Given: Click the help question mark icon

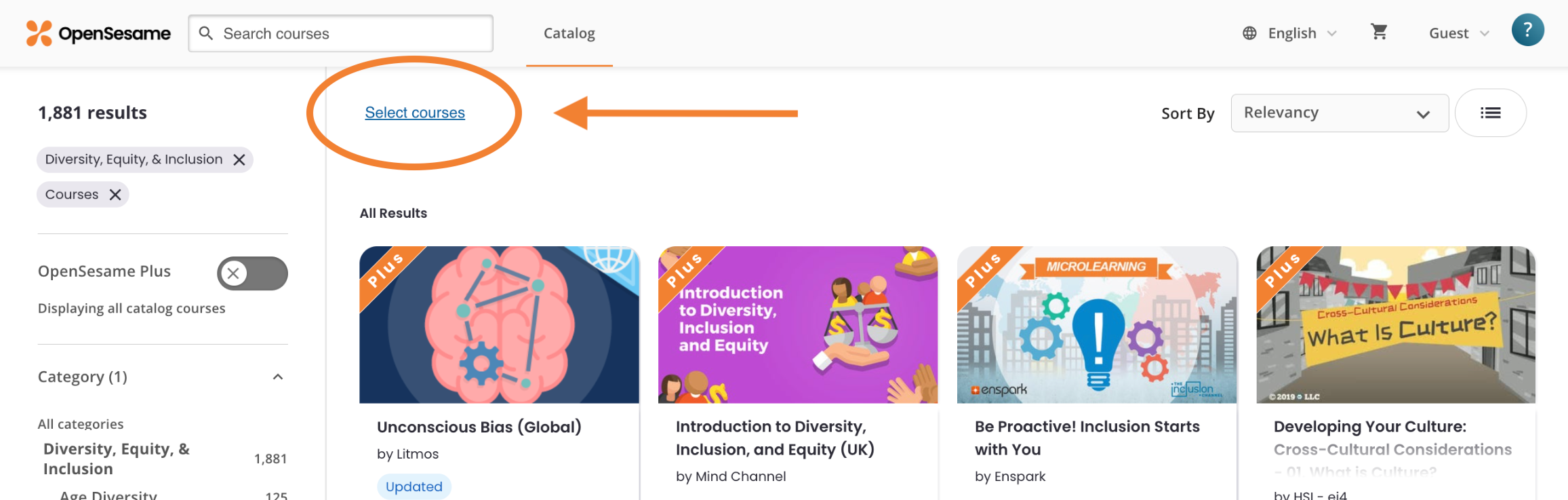Looking at the screenshot, I should [x=1527, y=31].
